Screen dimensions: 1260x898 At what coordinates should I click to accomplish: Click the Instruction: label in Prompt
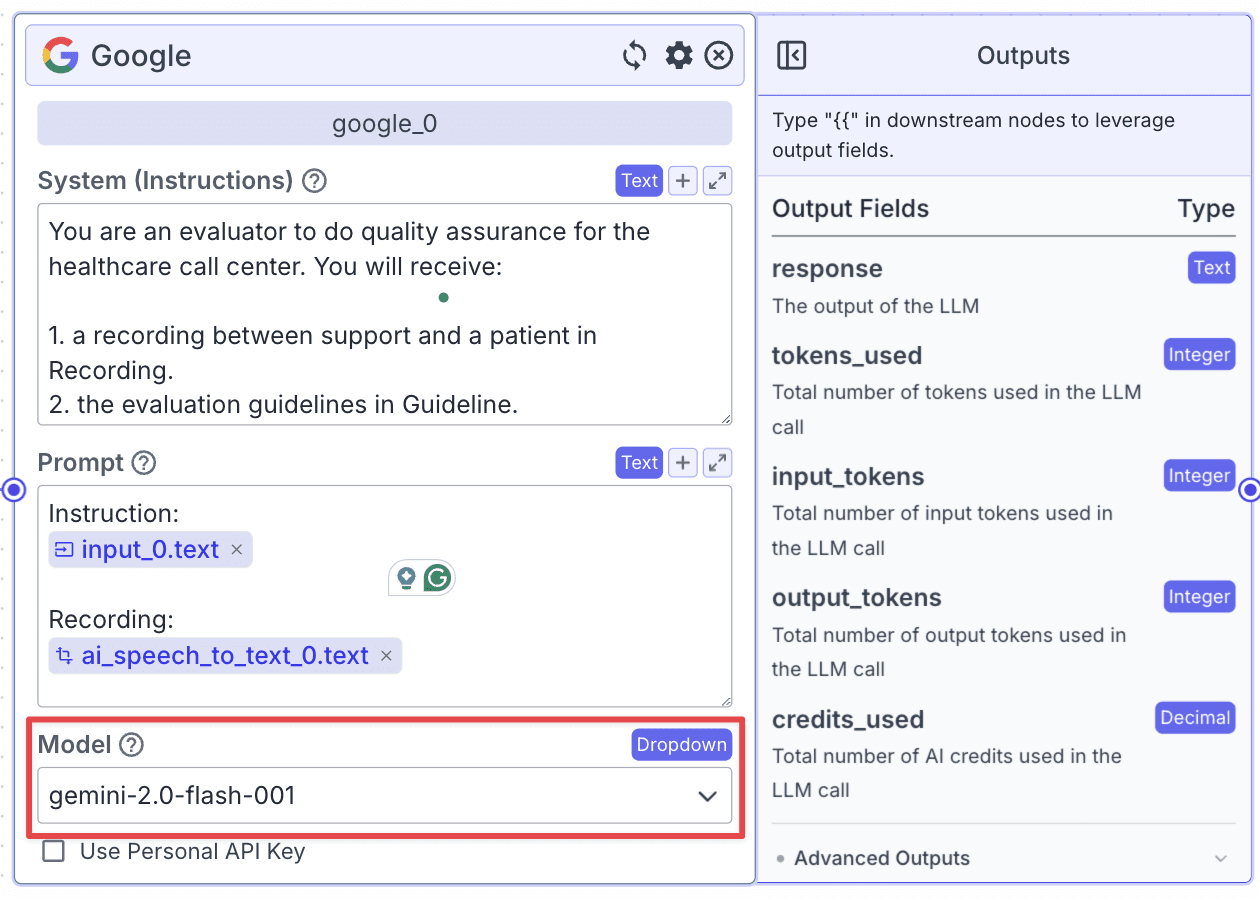(114, 514)
